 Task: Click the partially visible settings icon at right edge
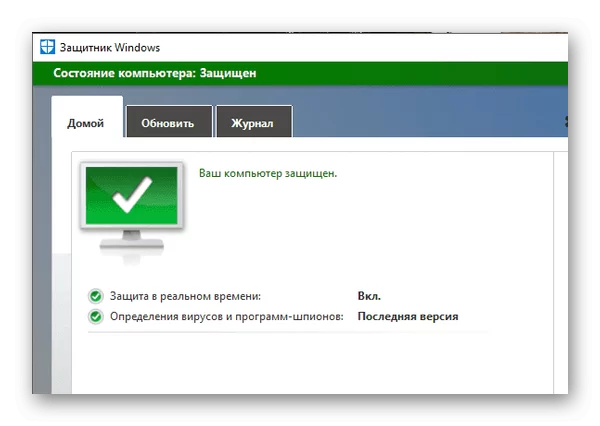pos(565,122)
